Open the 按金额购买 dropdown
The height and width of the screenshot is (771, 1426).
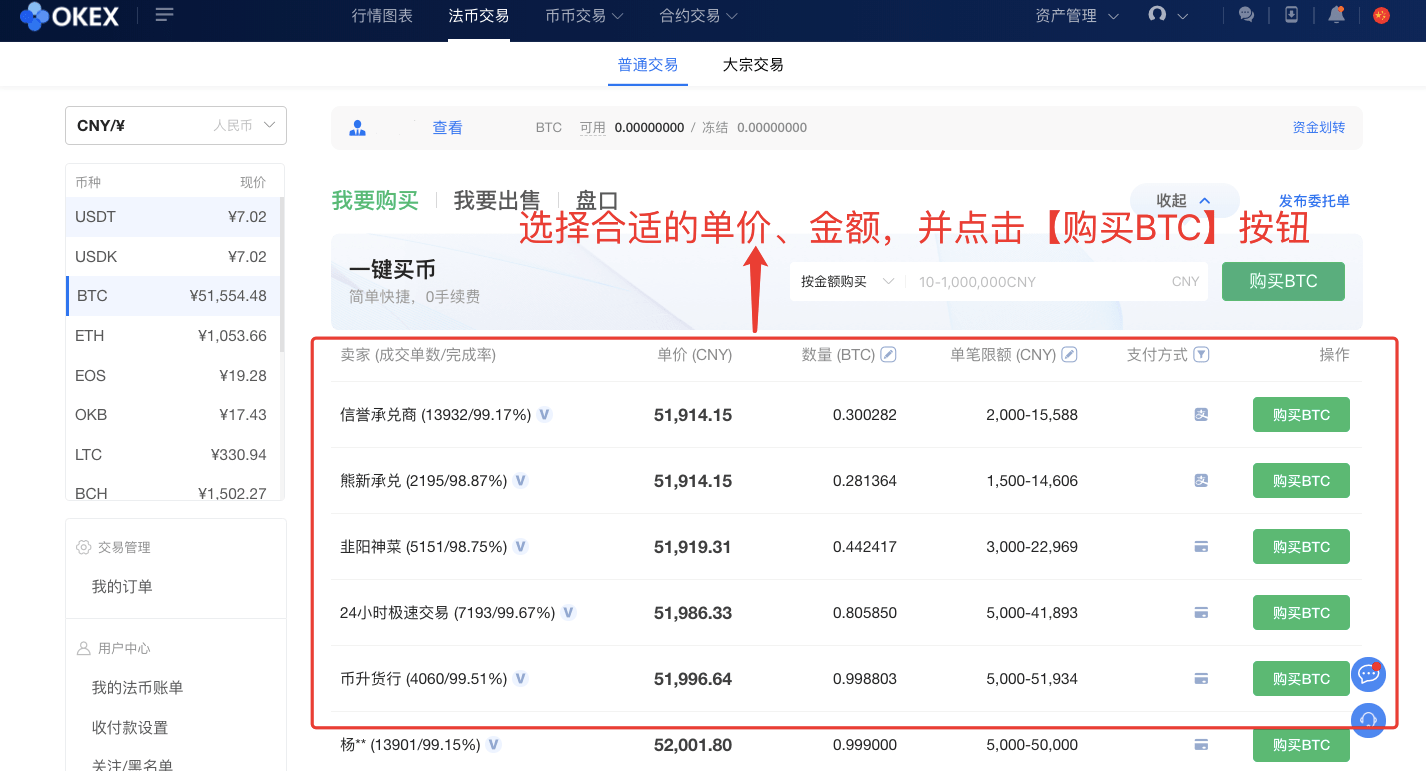(847, 282)
